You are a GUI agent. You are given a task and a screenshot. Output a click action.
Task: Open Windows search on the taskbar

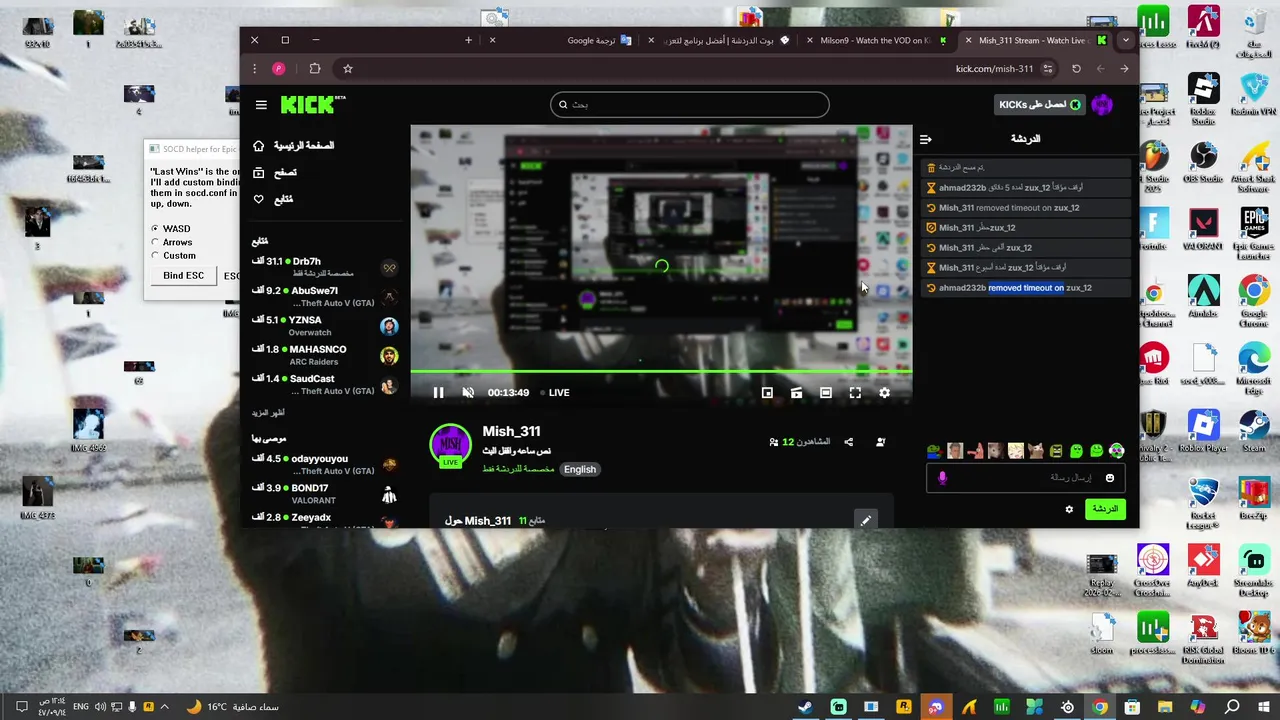tap(1232, 707)
